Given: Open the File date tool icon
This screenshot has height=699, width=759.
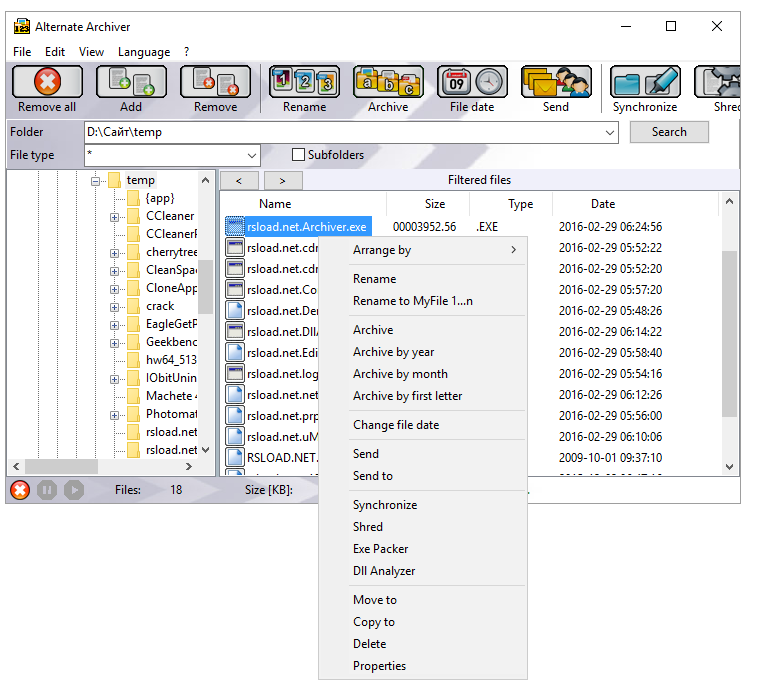Looking at the screenshot, I should point(472,82).
